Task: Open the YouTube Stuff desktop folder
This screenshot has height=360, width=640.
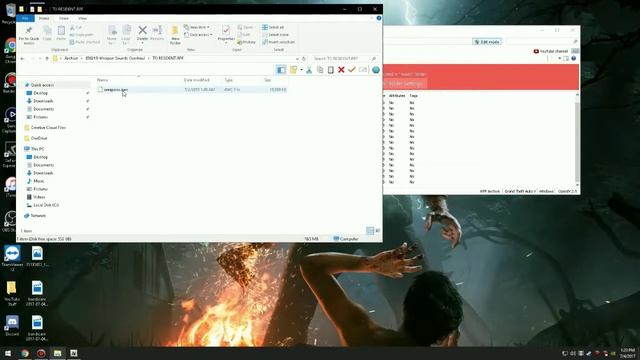Action: [x=11, y=293]
